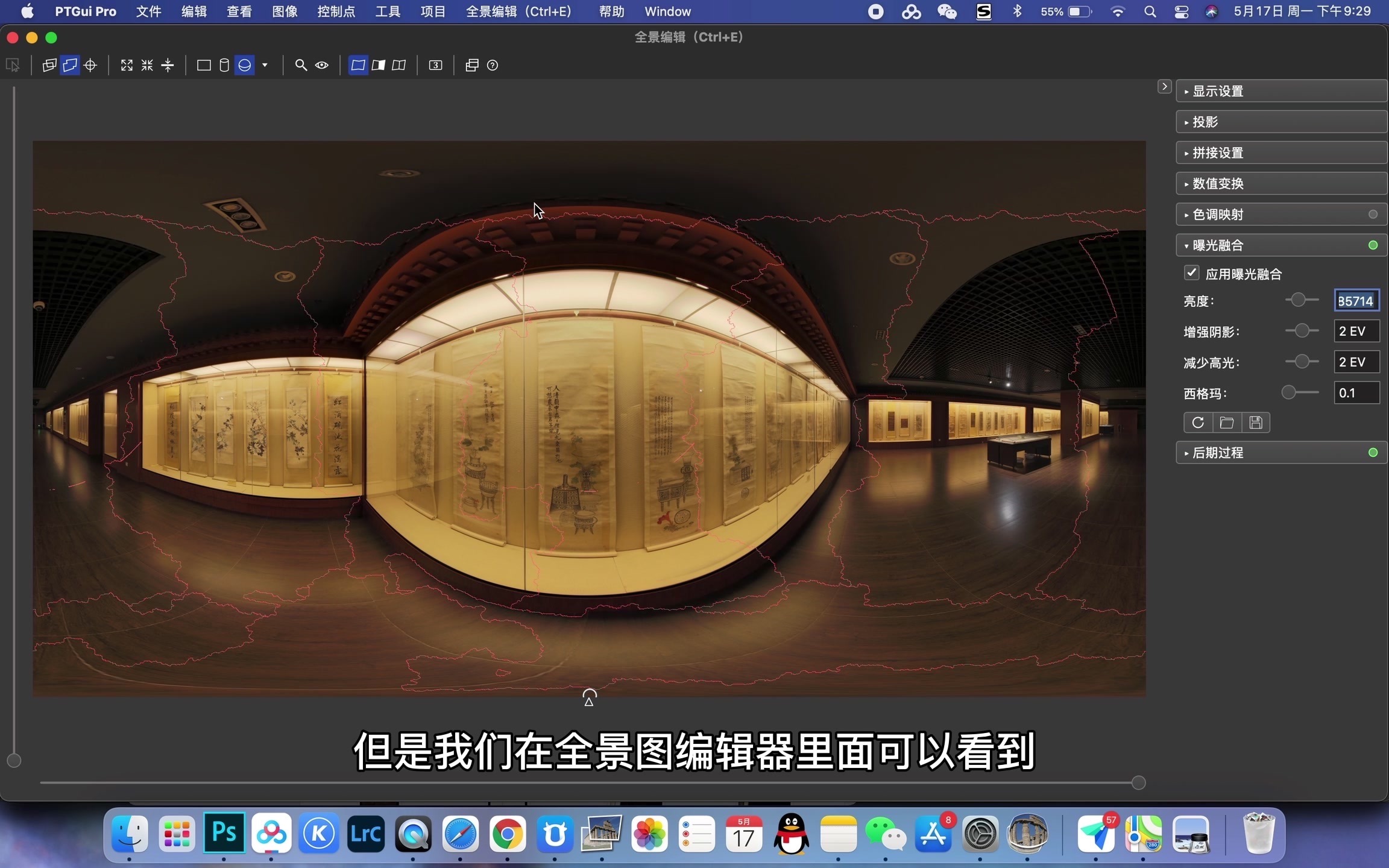Viewport: 1389px width, 868px height.
Task: Open Photoshop from the Dock
Action: coord(224,834)
